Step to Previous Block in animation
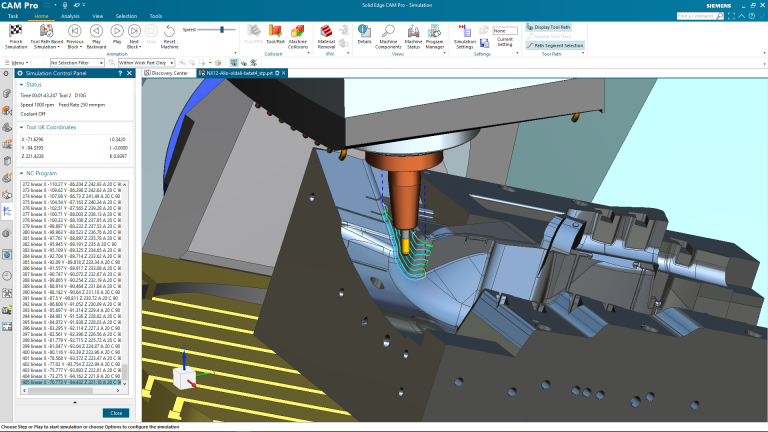Screen dimensions: 768x432 pos(74,31)
